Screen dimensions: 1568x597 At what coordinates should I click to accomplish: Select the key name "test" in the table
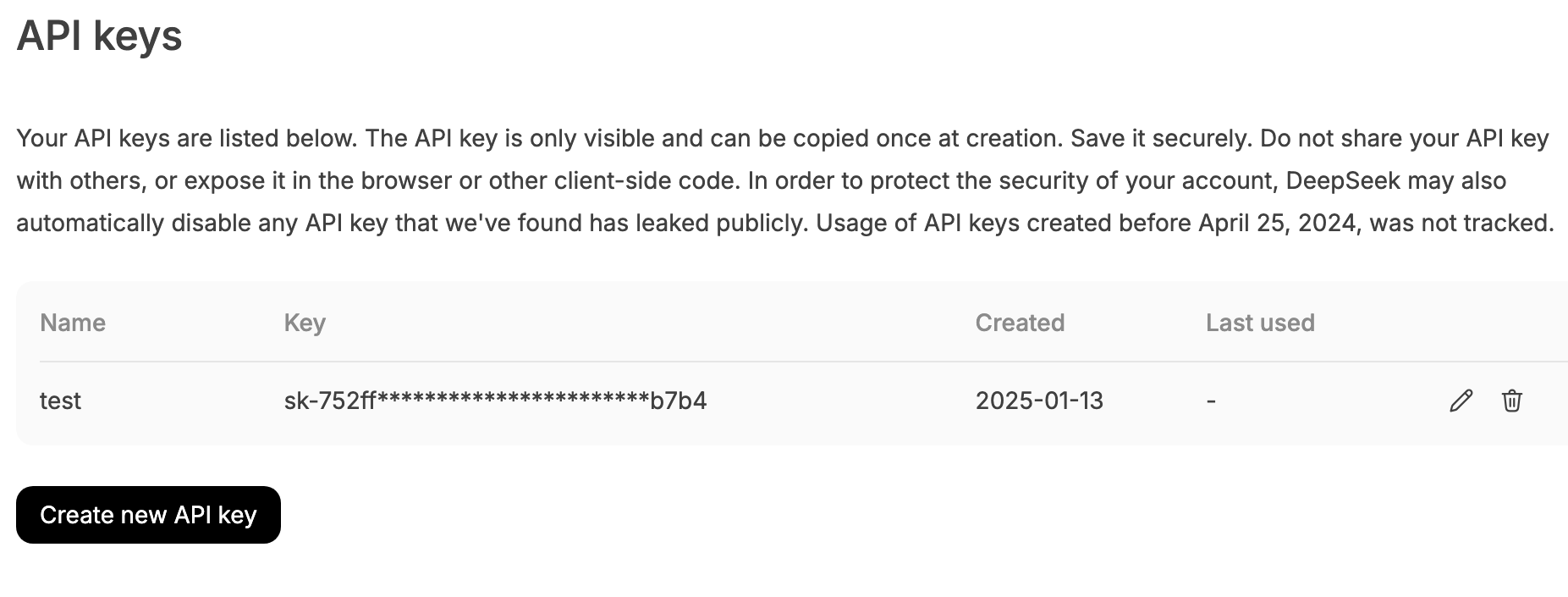click(x=60, y=401)
